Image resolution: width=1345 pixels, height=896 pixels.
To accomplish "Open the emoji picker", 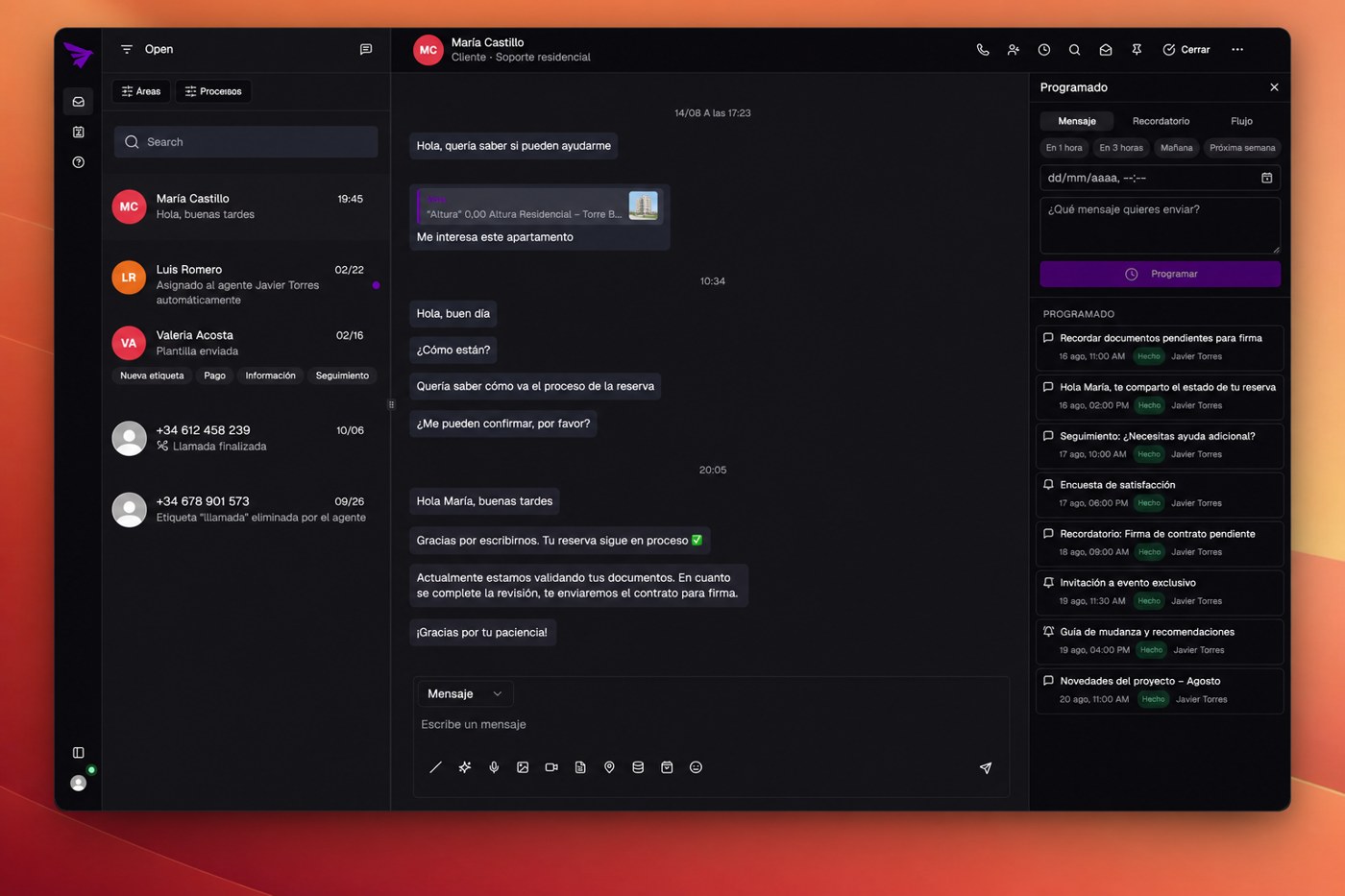I will point(696,767).
